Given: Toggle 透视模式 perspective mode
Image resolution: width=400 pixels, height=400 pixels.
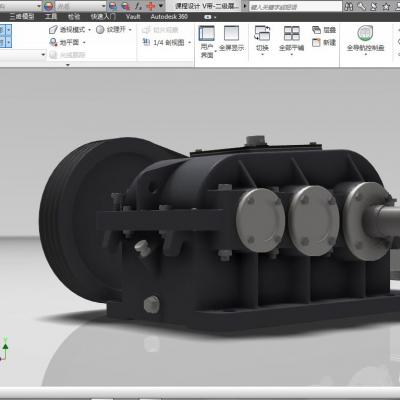Looking at the screenshot, I should coord(68,30).
